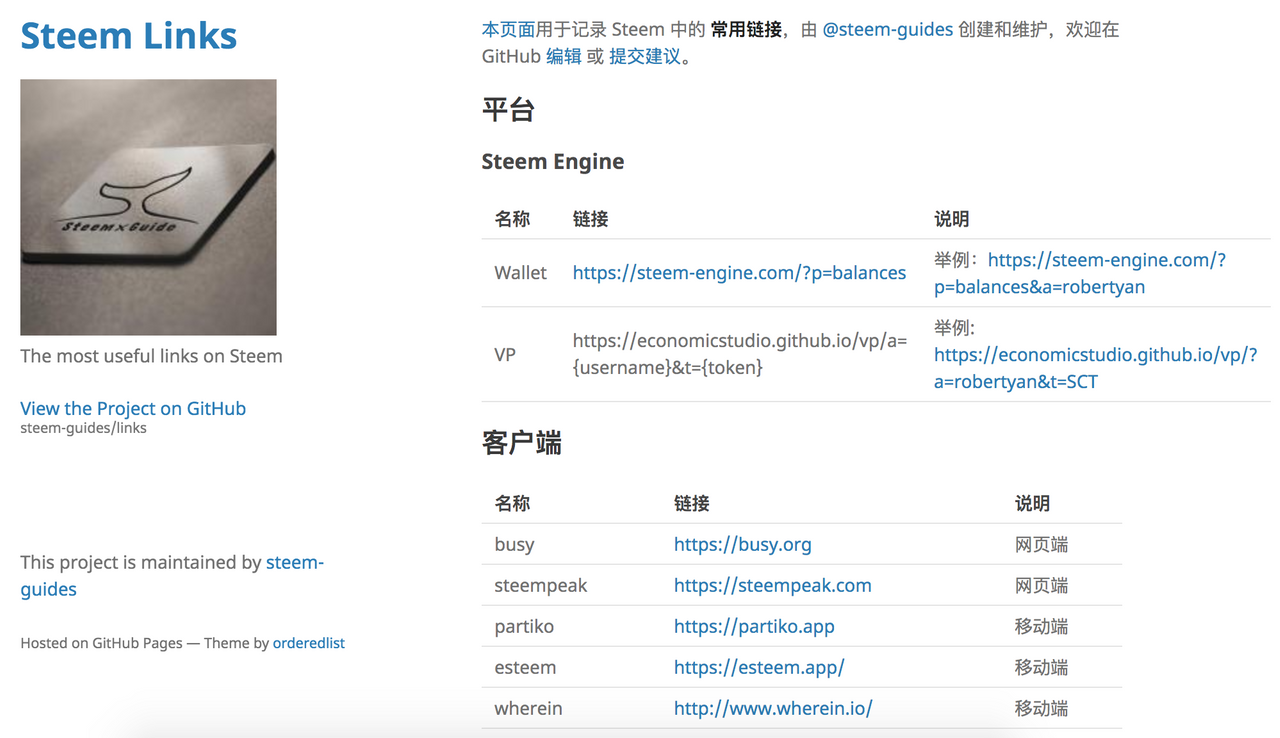The height and width of the screenshot is (738, 1280).
Task: Click 说明 header in 客户端 table
Action: (x=1032, y=503)
